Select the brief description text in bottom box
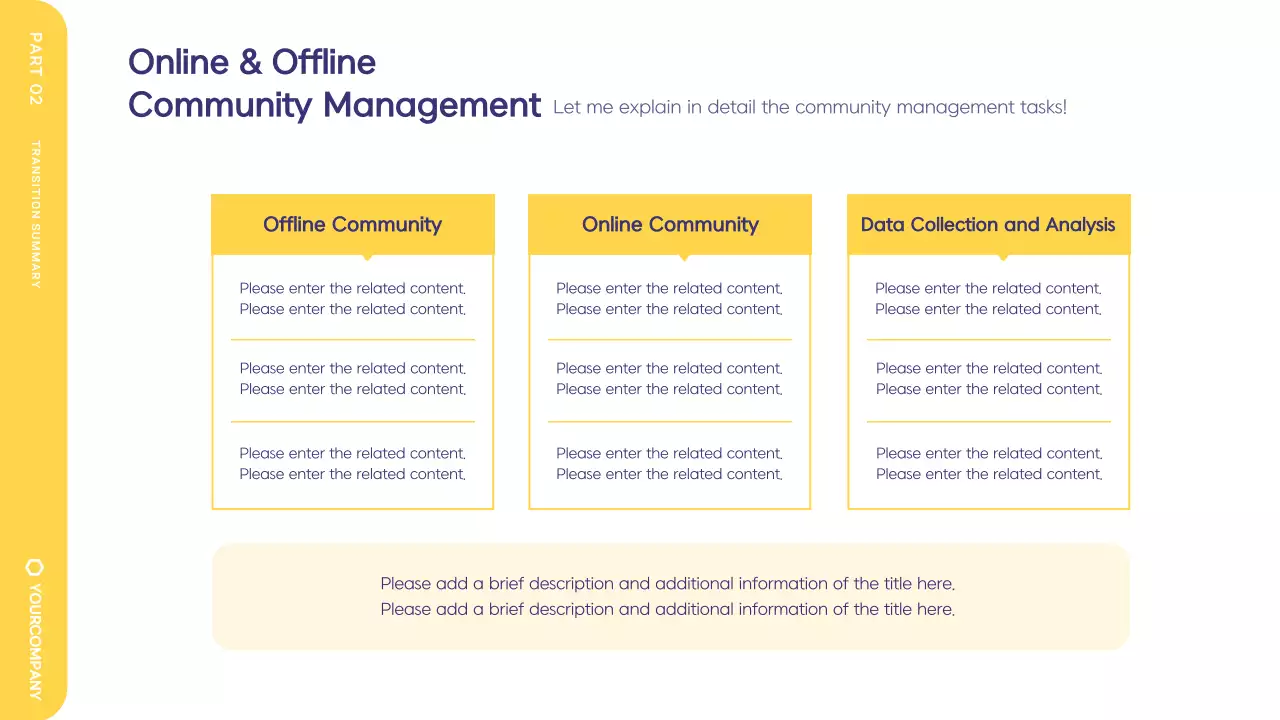 tap(667, 596)
